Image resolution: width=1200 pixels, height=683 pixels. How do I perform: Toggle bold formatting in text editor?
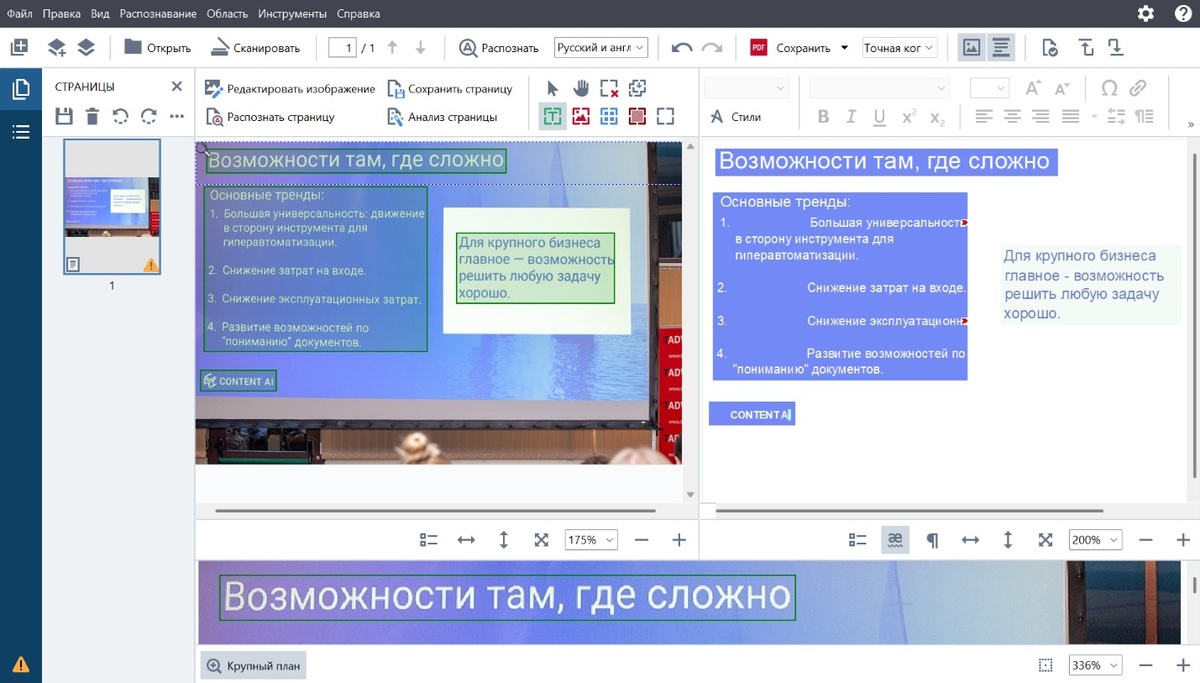pyautogui.click(x=823, y=117)
